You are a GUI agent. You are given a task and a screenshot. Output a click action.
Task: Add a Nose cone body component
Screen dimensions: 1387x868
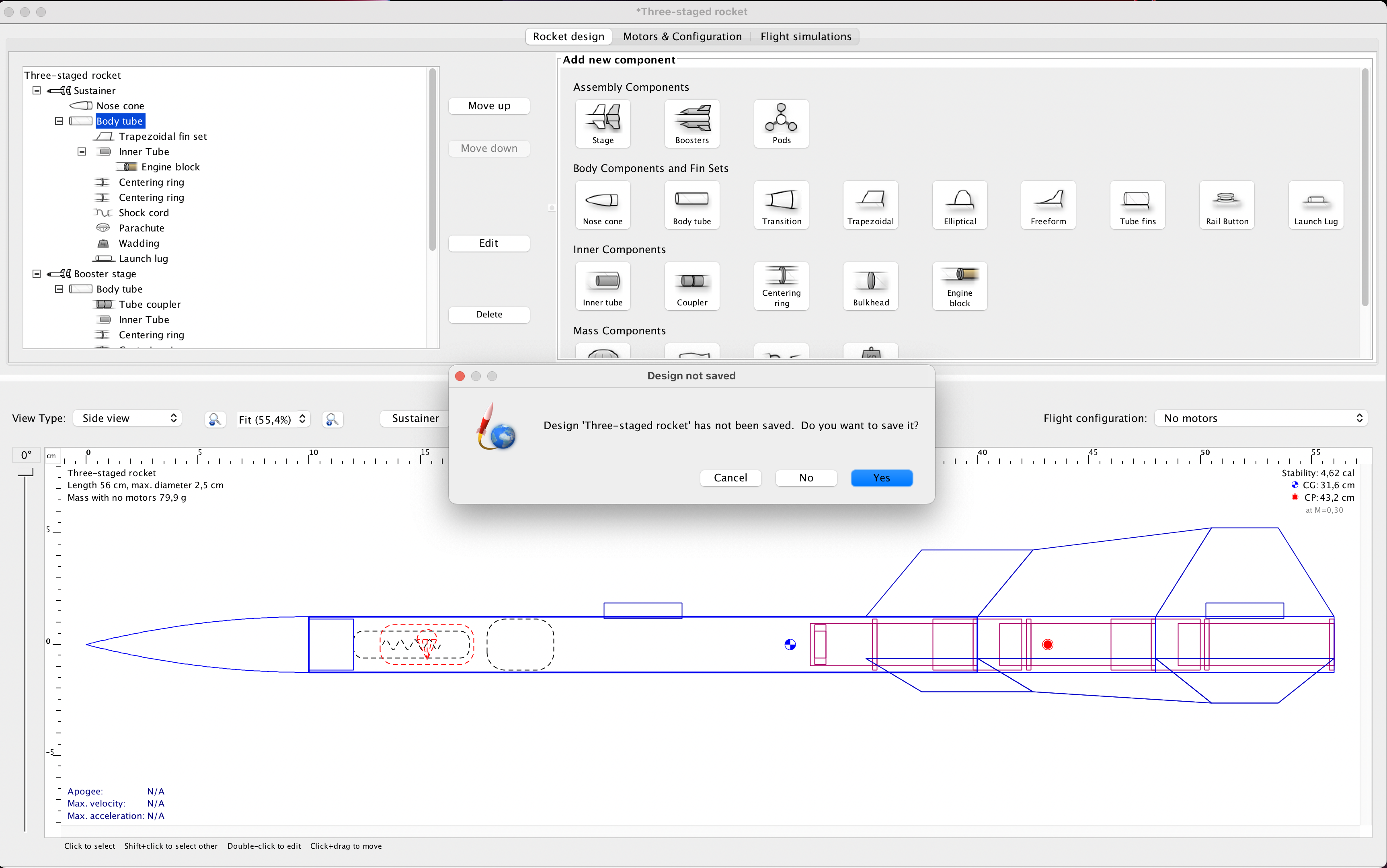tap(602, 205)
